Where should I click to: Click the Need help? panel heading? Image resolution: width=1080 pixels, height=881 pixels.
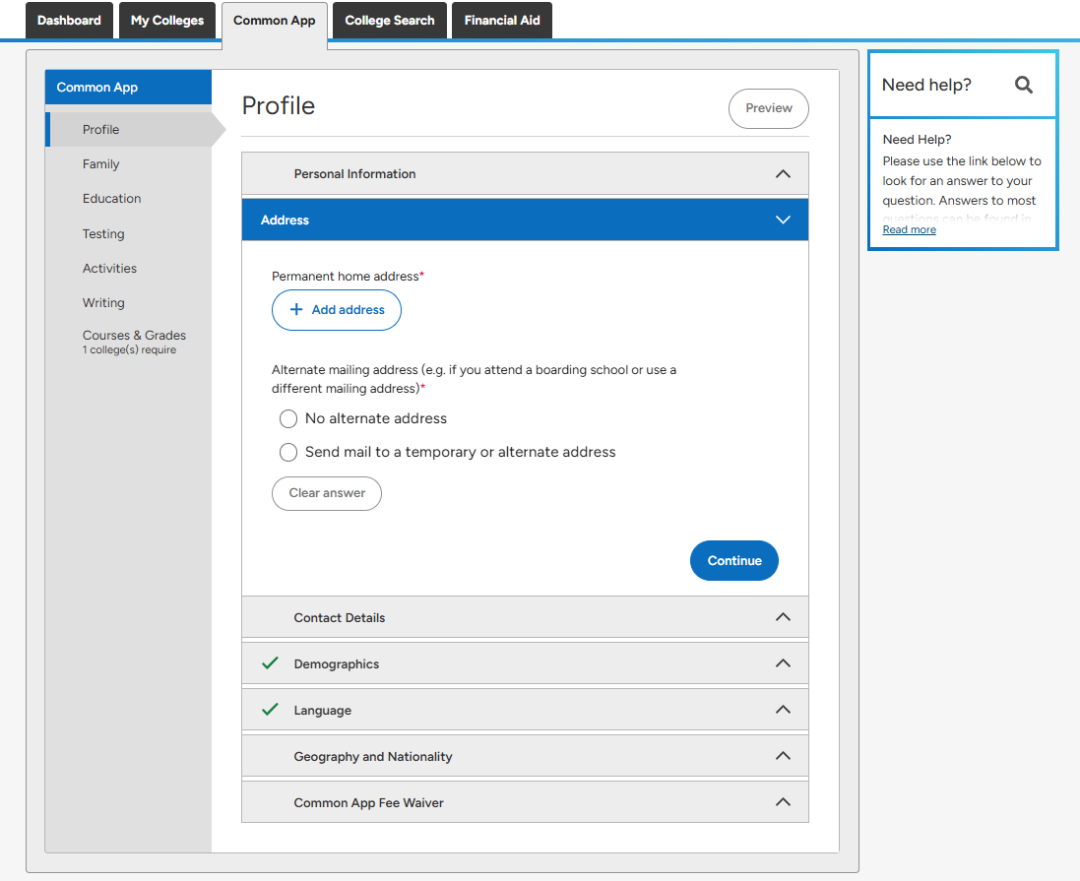926,85
